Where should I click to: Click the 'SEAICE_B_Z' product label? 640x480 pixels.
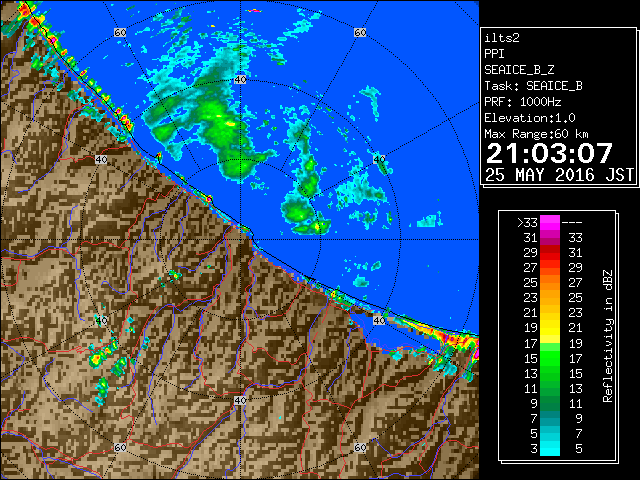[x=519, y=70]
